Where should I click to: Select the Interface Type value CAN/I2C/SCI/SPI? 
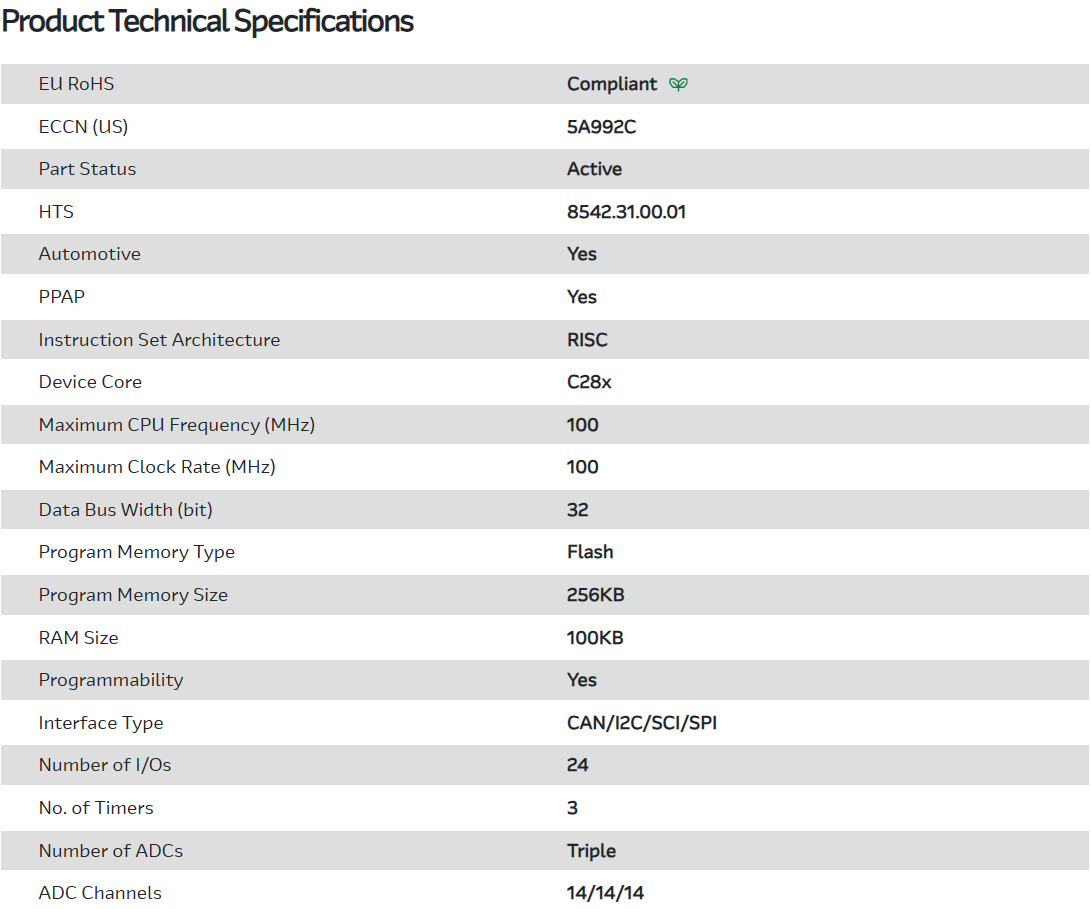pos(641,723)
